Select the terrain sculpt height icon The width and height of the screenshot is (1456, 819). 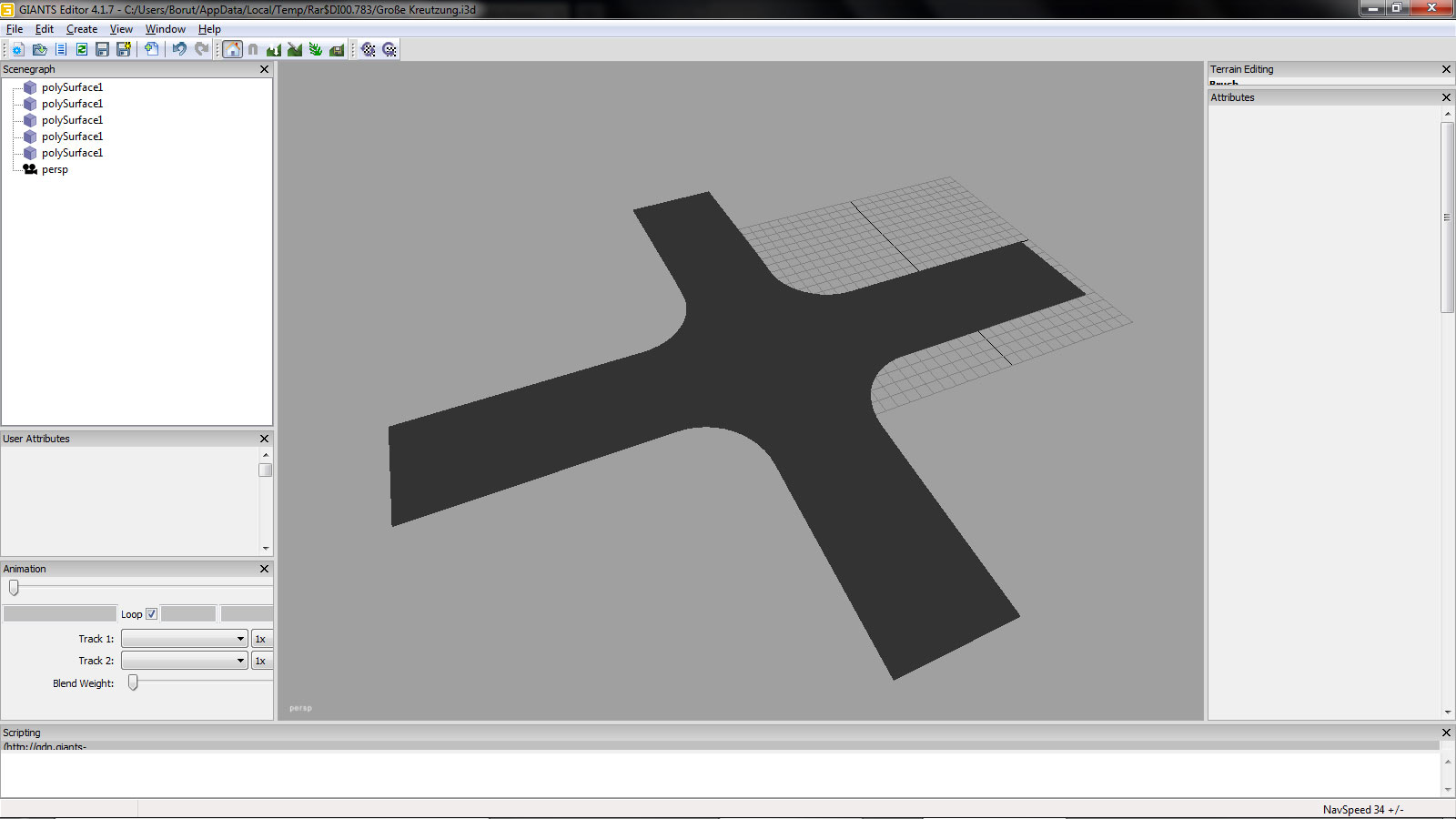[x=274, y=49]
